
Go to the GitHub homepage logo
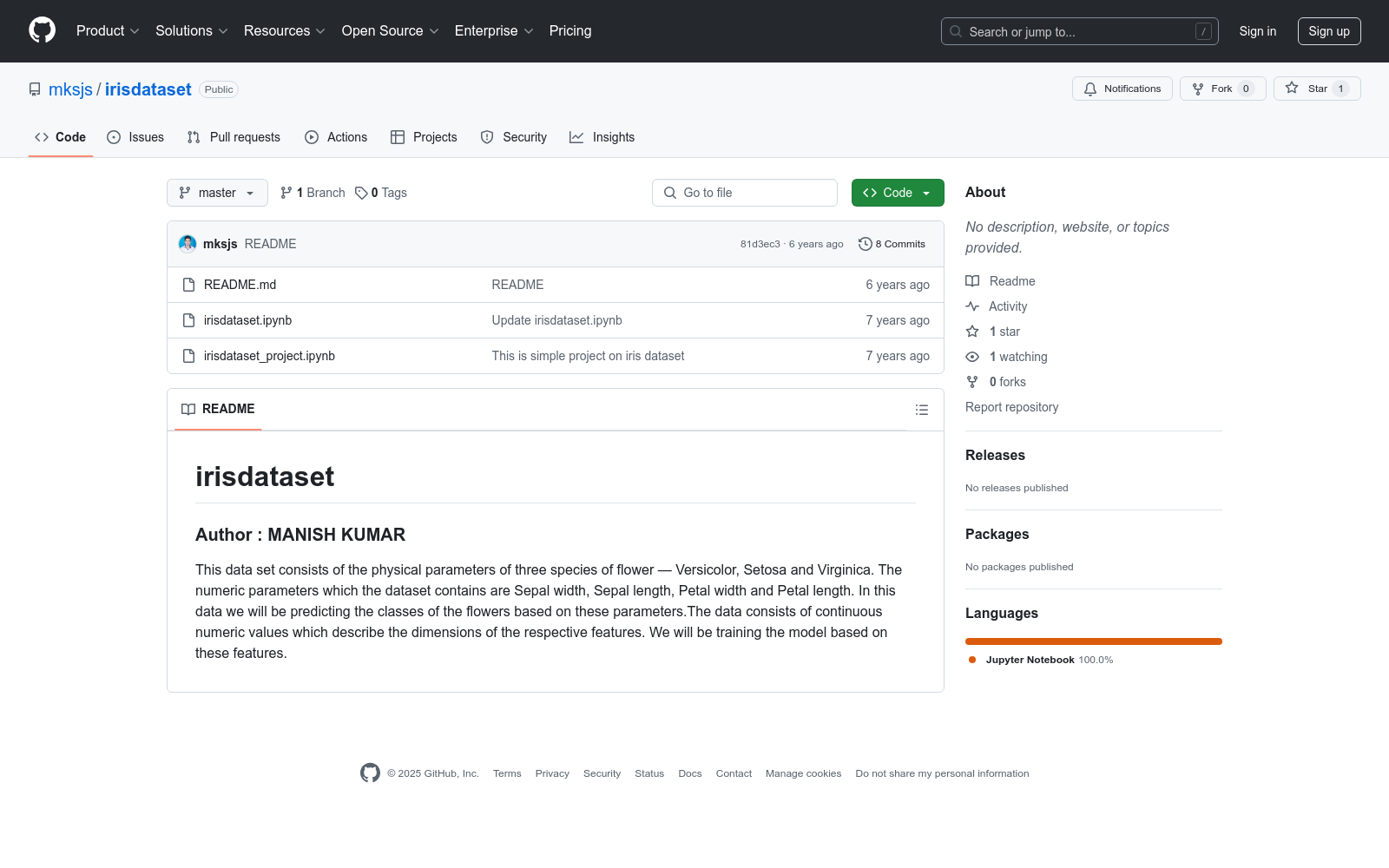[42, 30]
